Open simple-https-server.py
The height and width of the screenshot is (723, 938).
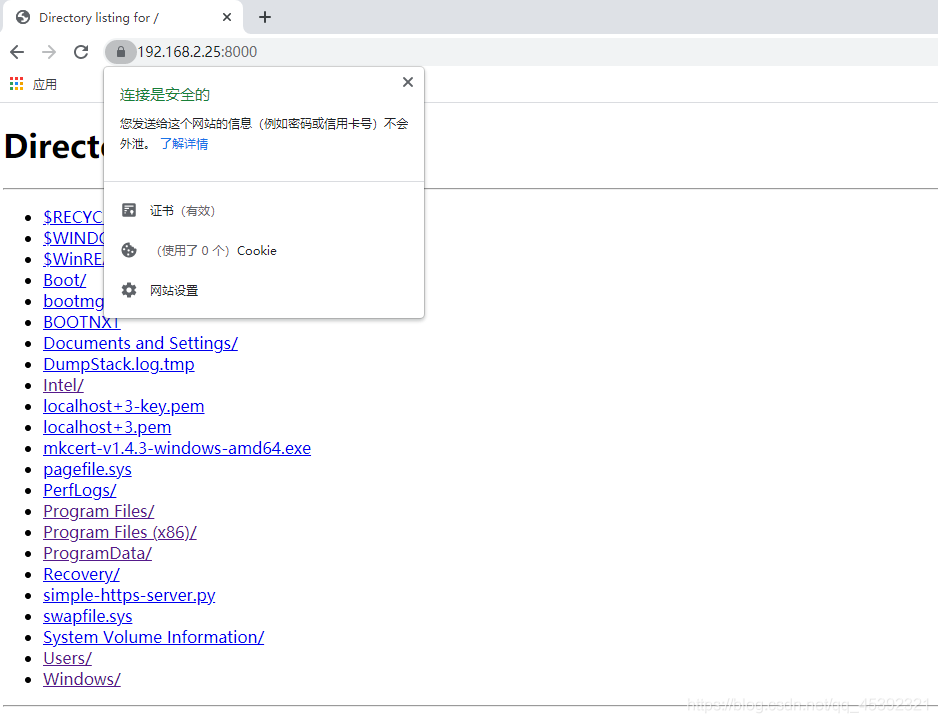pyautogui.click(x=129, y=595)
